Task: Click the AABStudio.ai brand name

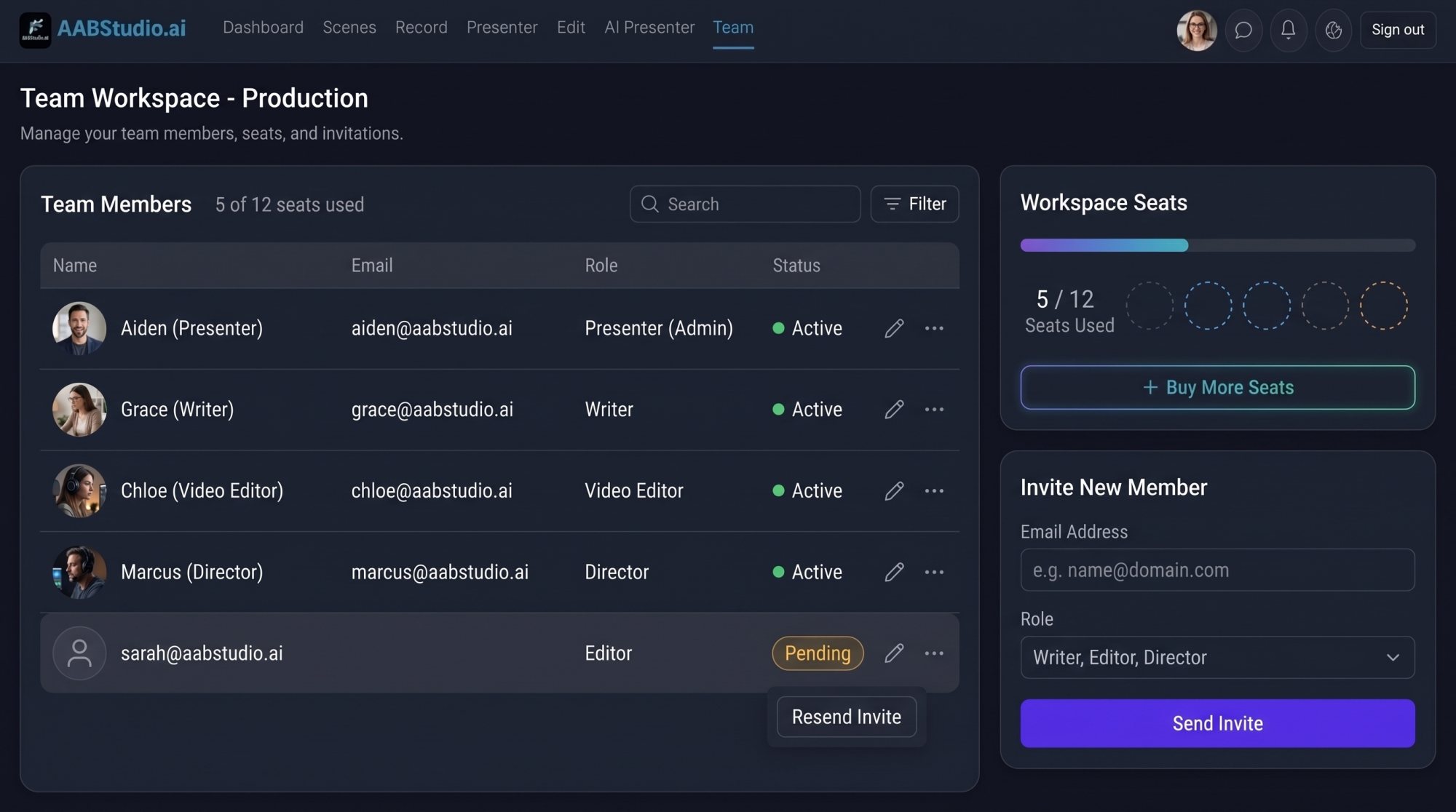Action: 122,28
